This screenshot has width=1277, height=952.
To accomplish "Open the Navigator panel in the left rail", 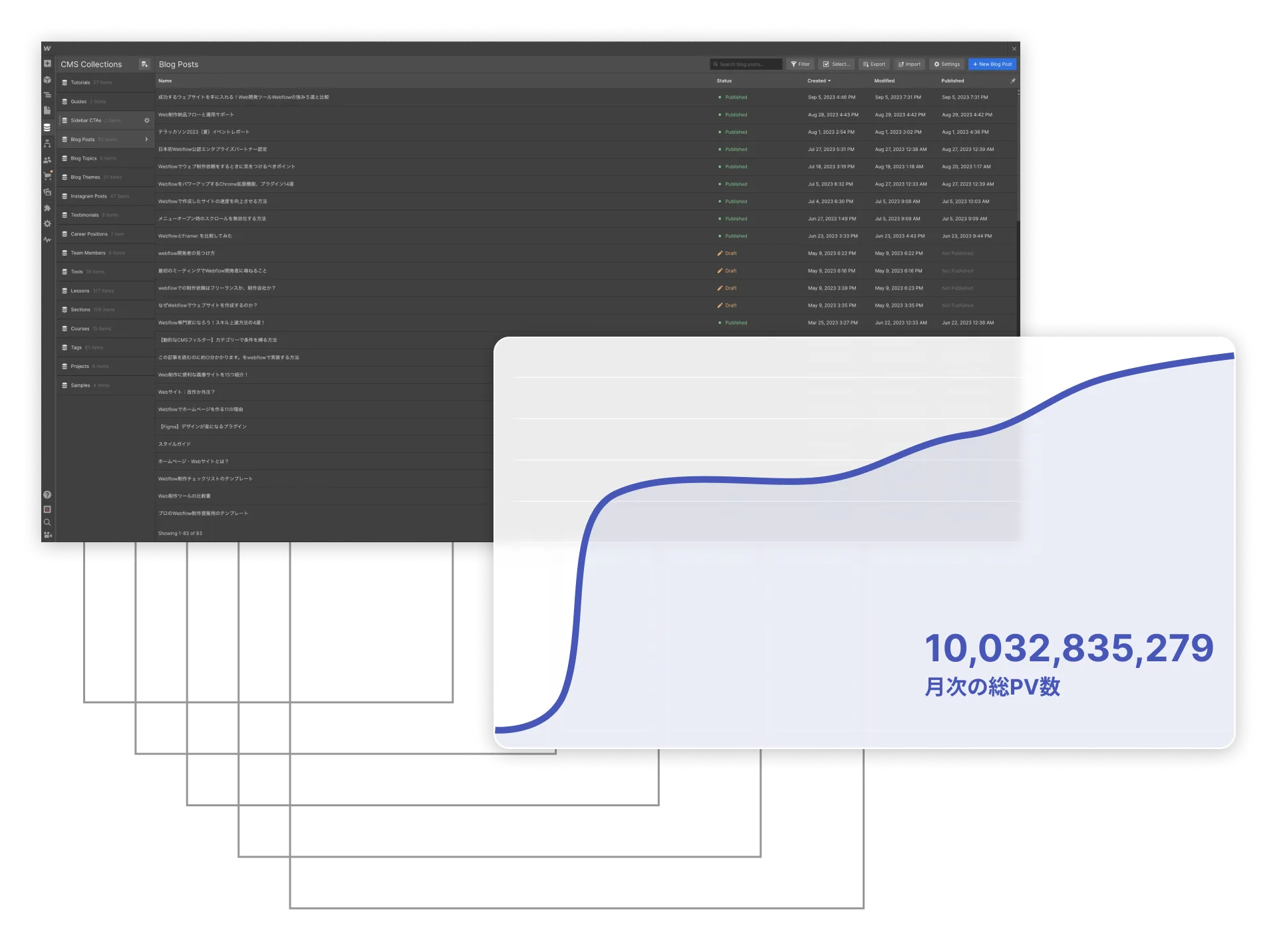I will click(47, 142).
